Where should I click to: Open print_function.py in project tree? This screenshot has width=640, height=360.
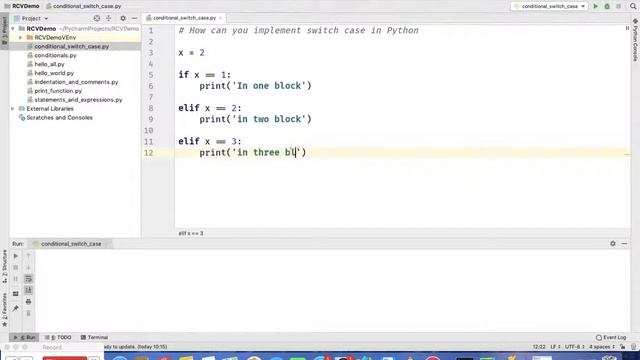58,91
